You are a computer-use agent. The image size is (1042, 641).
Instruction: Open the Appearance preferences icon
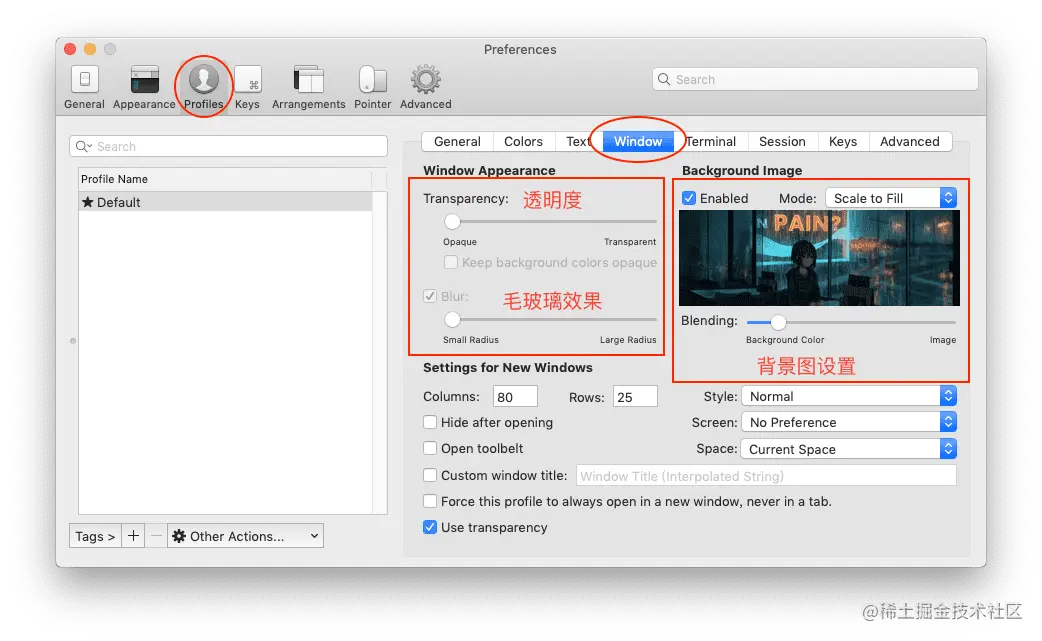point(144,80)
